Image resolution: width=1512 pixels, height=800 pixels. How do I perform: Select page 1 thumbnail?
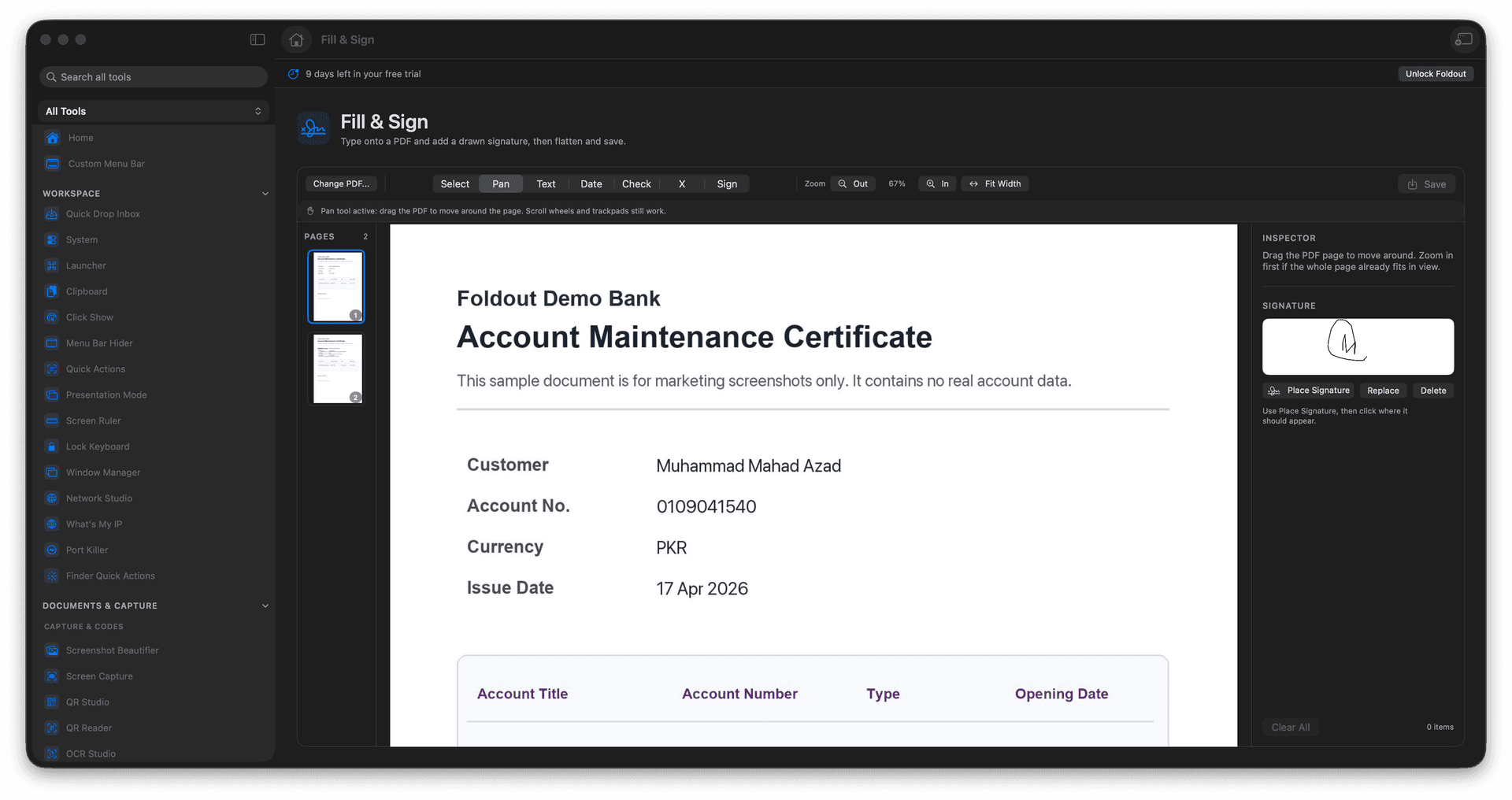coord(336,287)
